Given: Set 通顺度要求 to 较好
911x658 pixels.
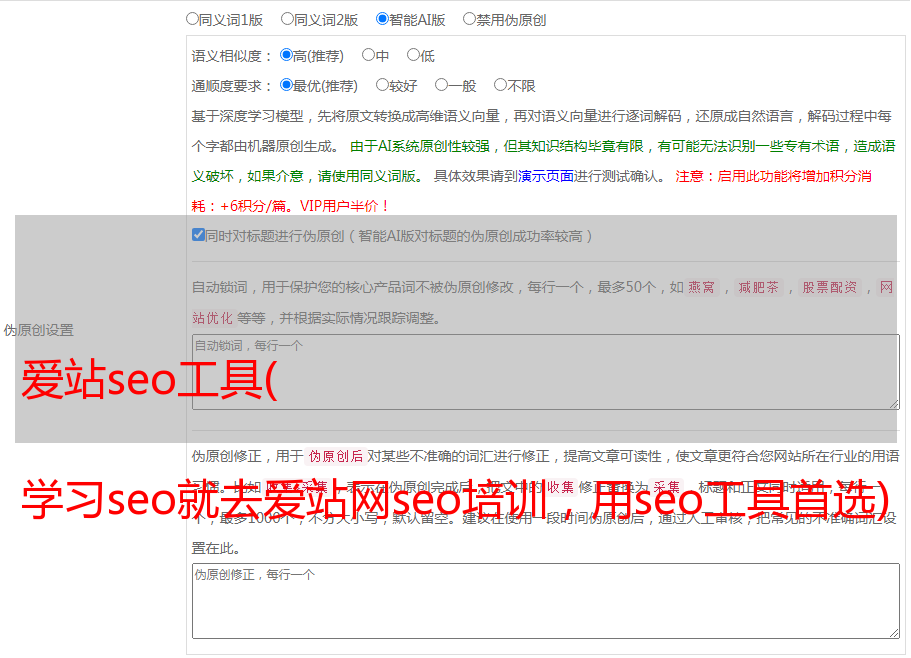Looking at the screenshot, I should pyautogui.click(x=382, y=85).
